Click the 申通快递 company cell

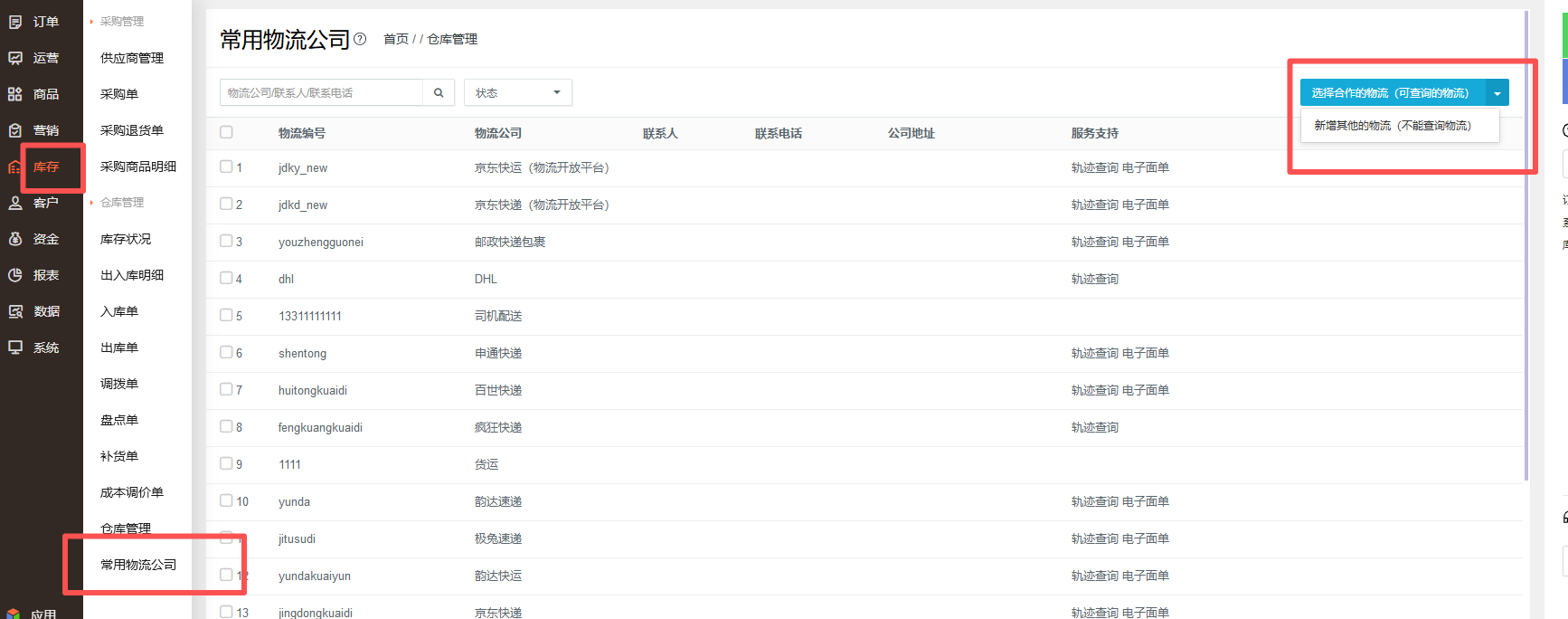tap(498, 353)
